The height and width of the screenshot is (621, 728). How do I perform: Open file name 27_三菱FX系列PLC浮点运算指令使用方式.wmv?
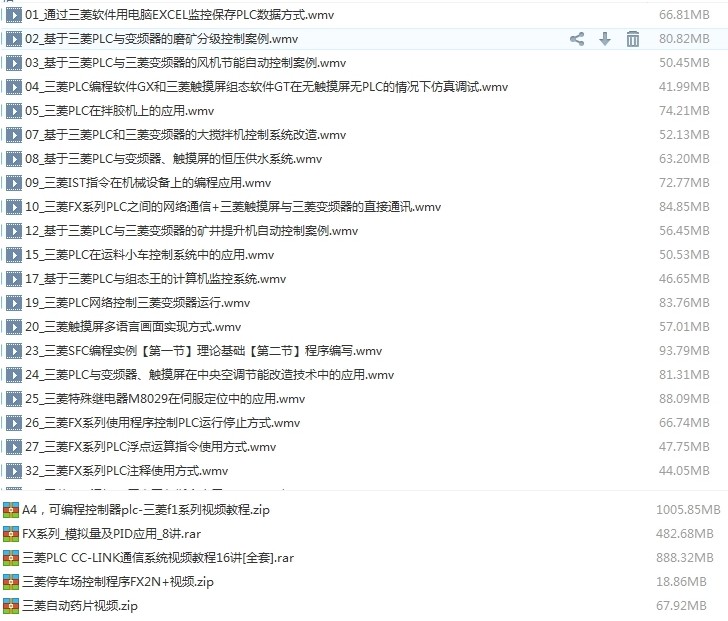(x=150, y=447)
